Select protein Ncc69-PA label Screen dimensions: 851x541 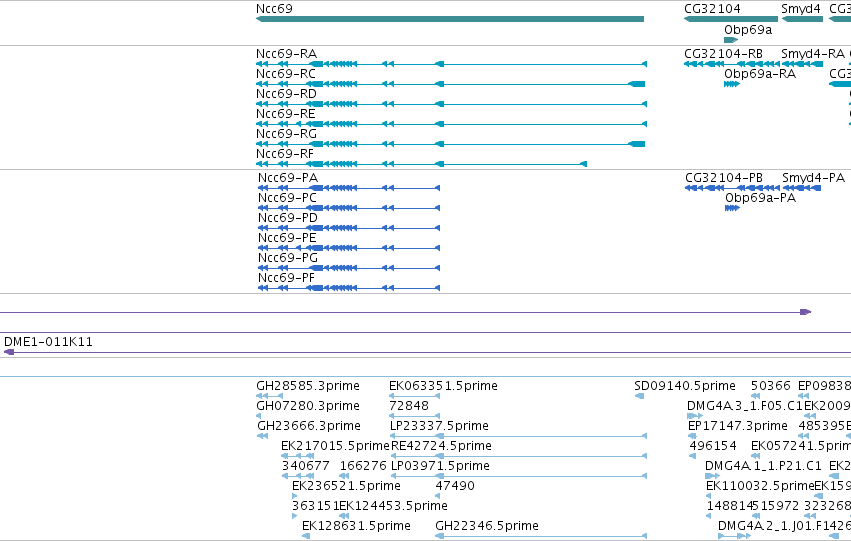288,178
